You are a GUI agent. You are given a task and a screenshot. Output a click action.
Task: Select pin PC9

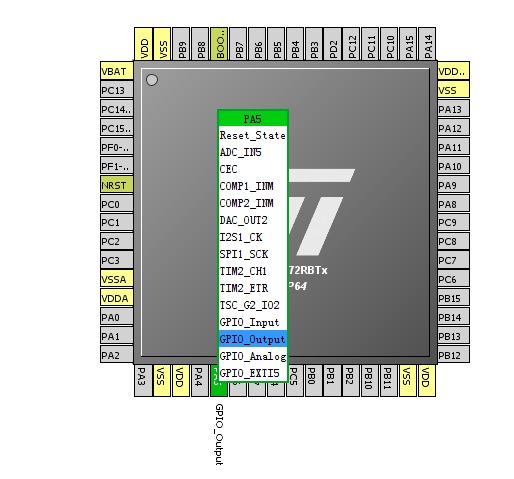coord(453,222)
